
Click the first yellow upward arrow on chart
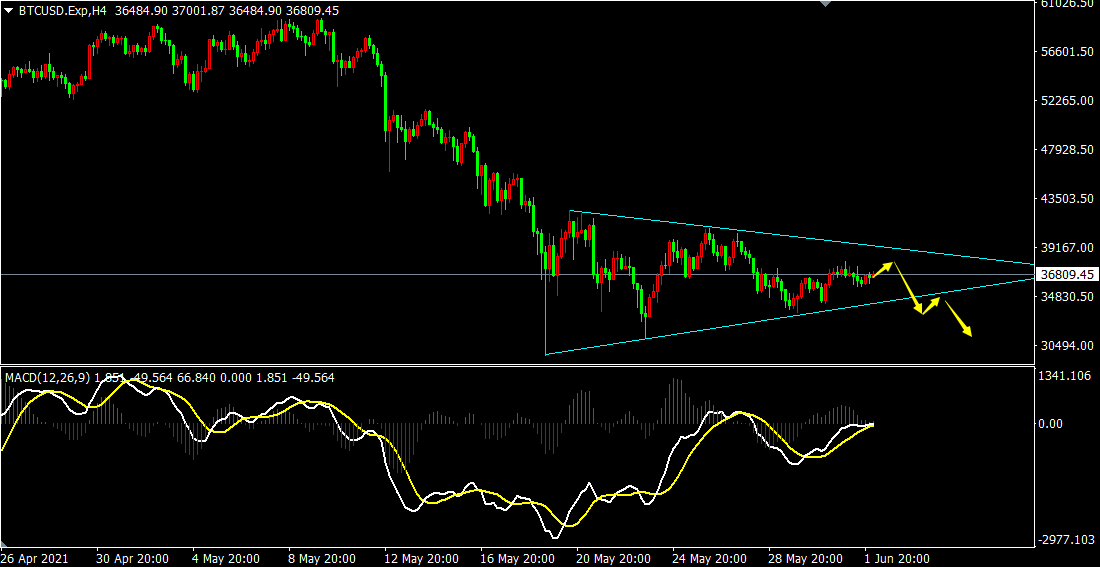[x=882, y=268]
